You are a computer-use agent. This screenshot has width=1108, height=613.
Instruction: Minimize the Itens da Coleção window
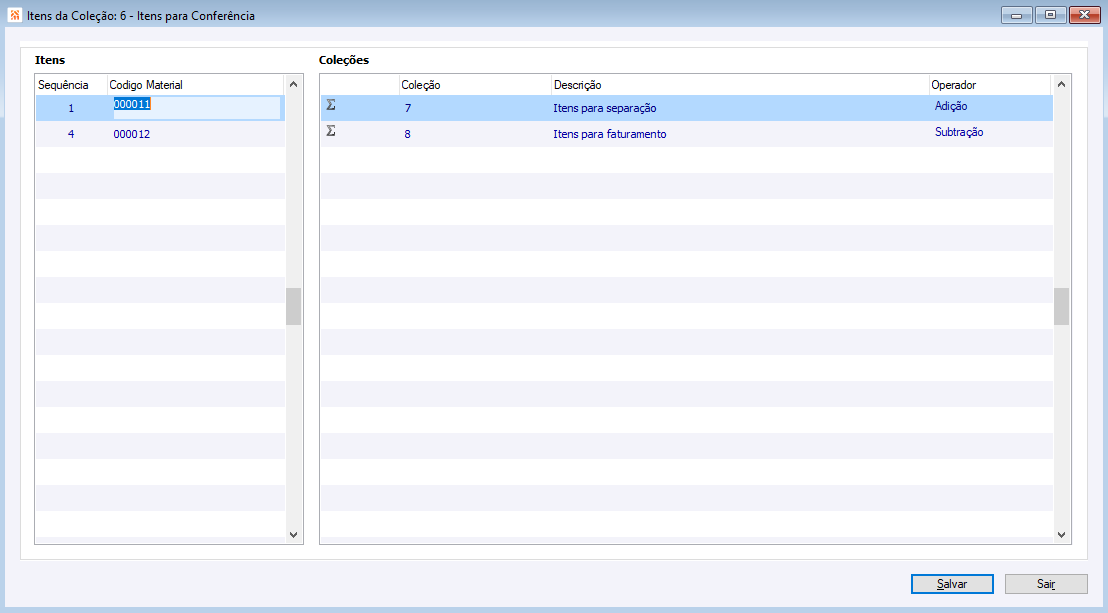(x=1017, y=15)
